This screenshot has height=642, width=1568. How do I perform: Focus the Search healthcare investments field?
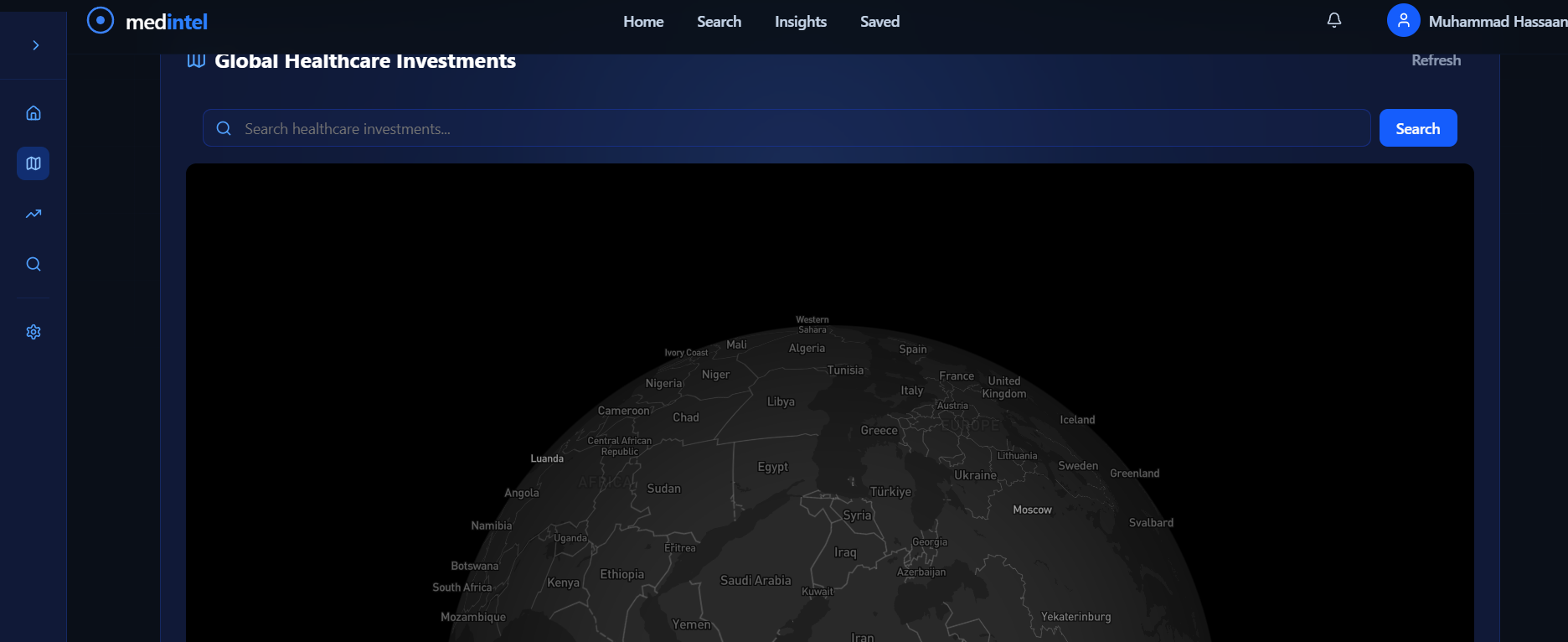(787, 128)
